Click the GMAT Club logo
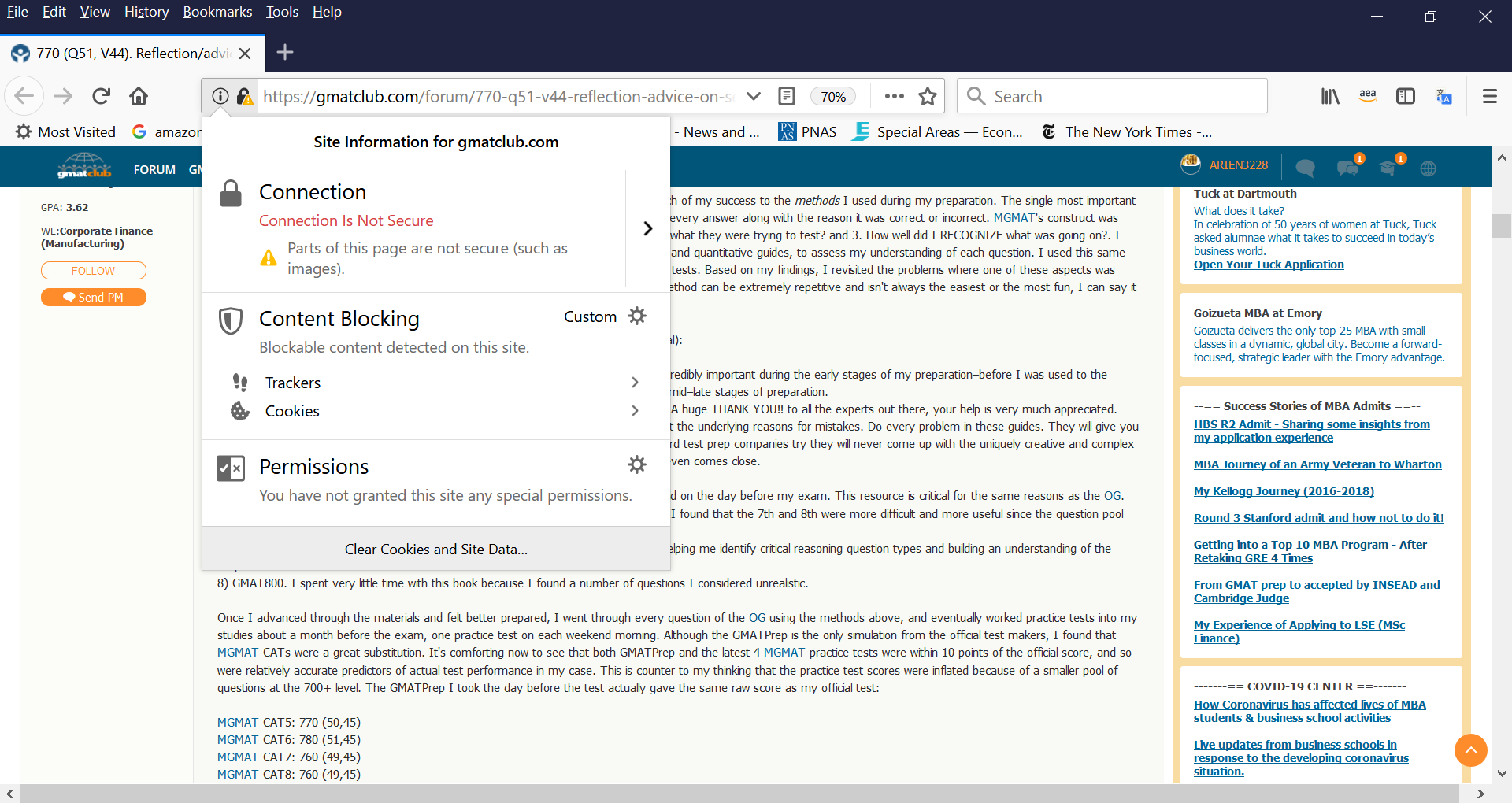The image size is (1512, 803). click(x=84, y=166)
